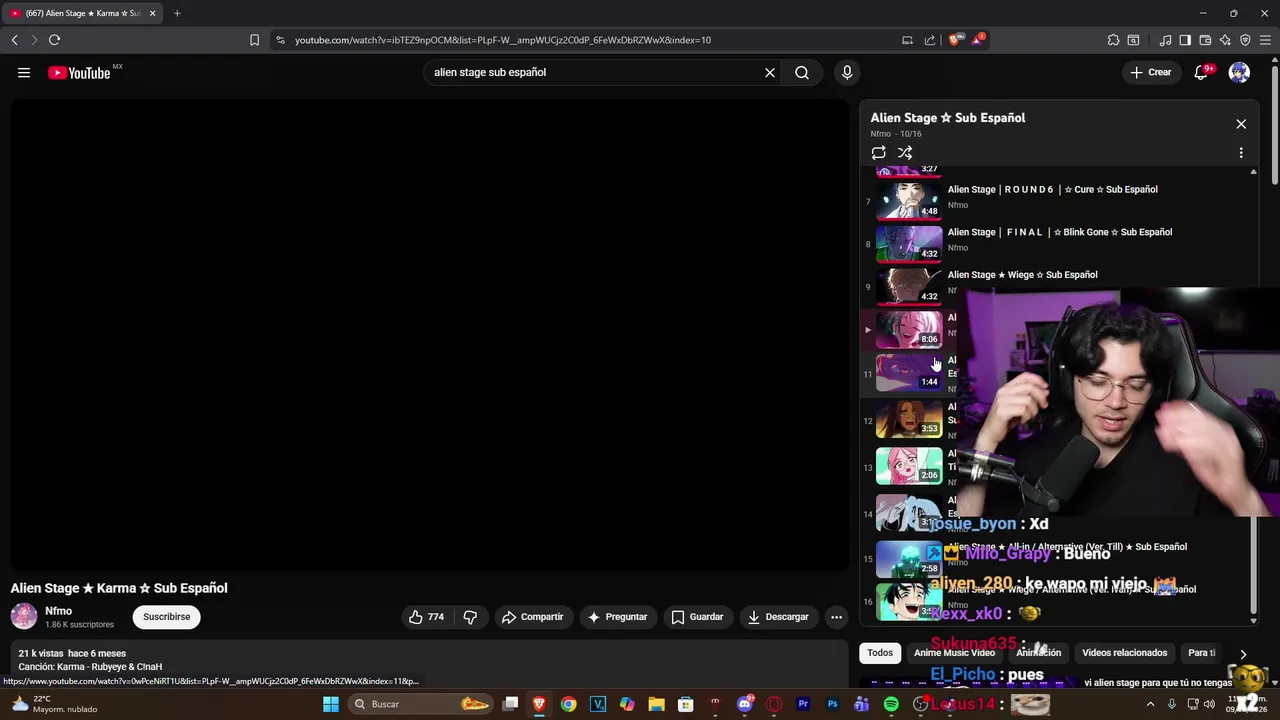The image size is (1280, 720).
Task: Run search with magnifier button
Action: [x=802, y=72]
